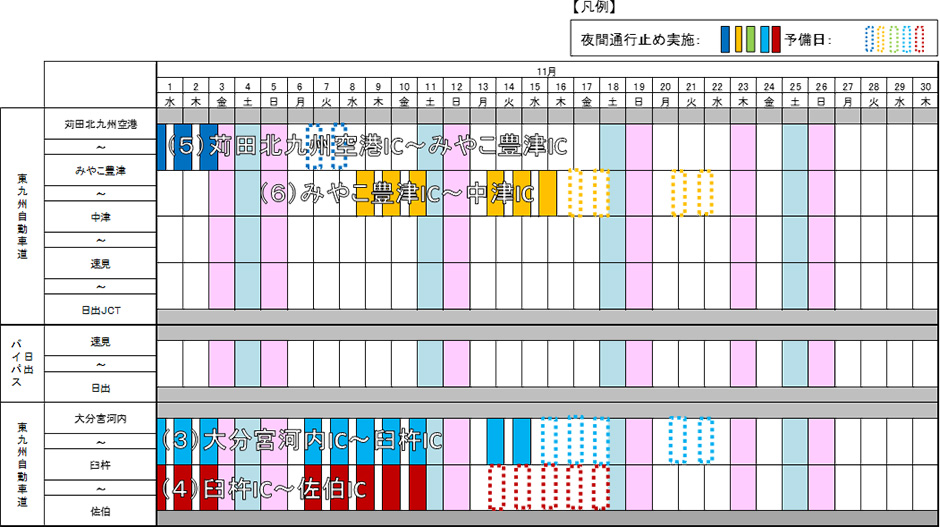
Task: Click the solid light blue legend swatch
Action: tap(764, 40)
